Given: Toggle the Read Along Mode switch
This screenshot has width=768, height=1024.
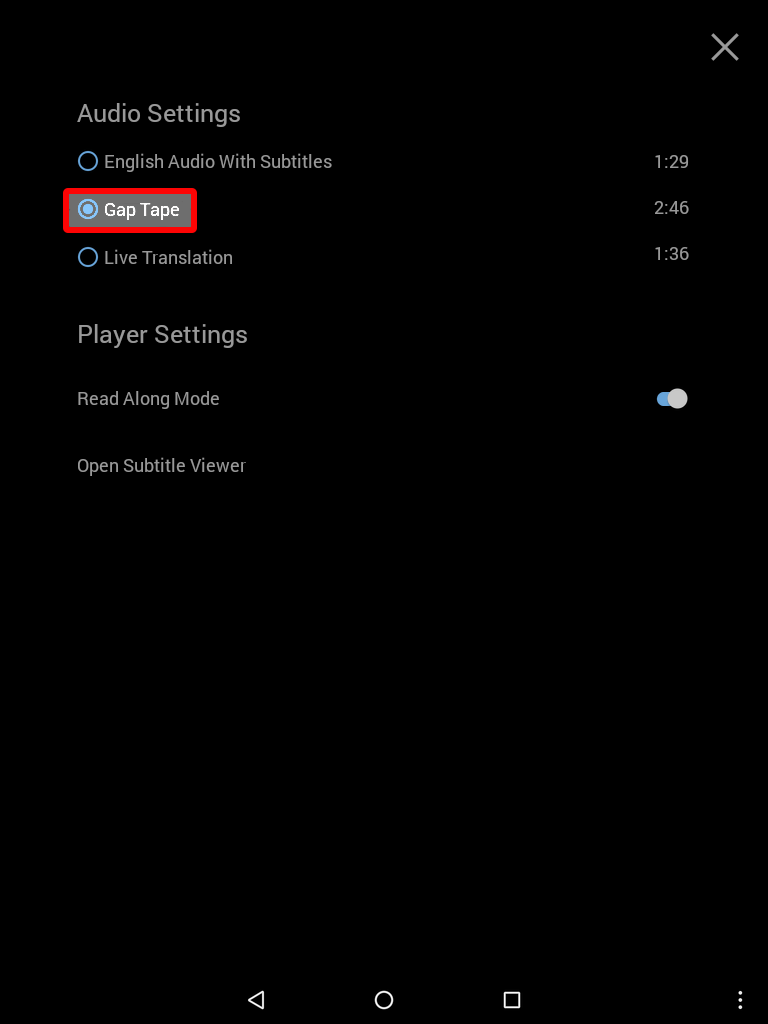Looking at the screenshot, I should tap(672, 398).
